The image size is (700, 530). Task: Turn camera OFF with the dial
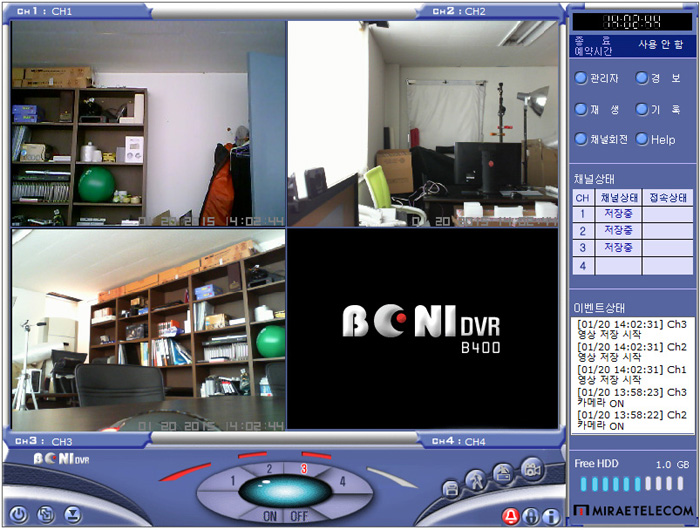[299, 516]
